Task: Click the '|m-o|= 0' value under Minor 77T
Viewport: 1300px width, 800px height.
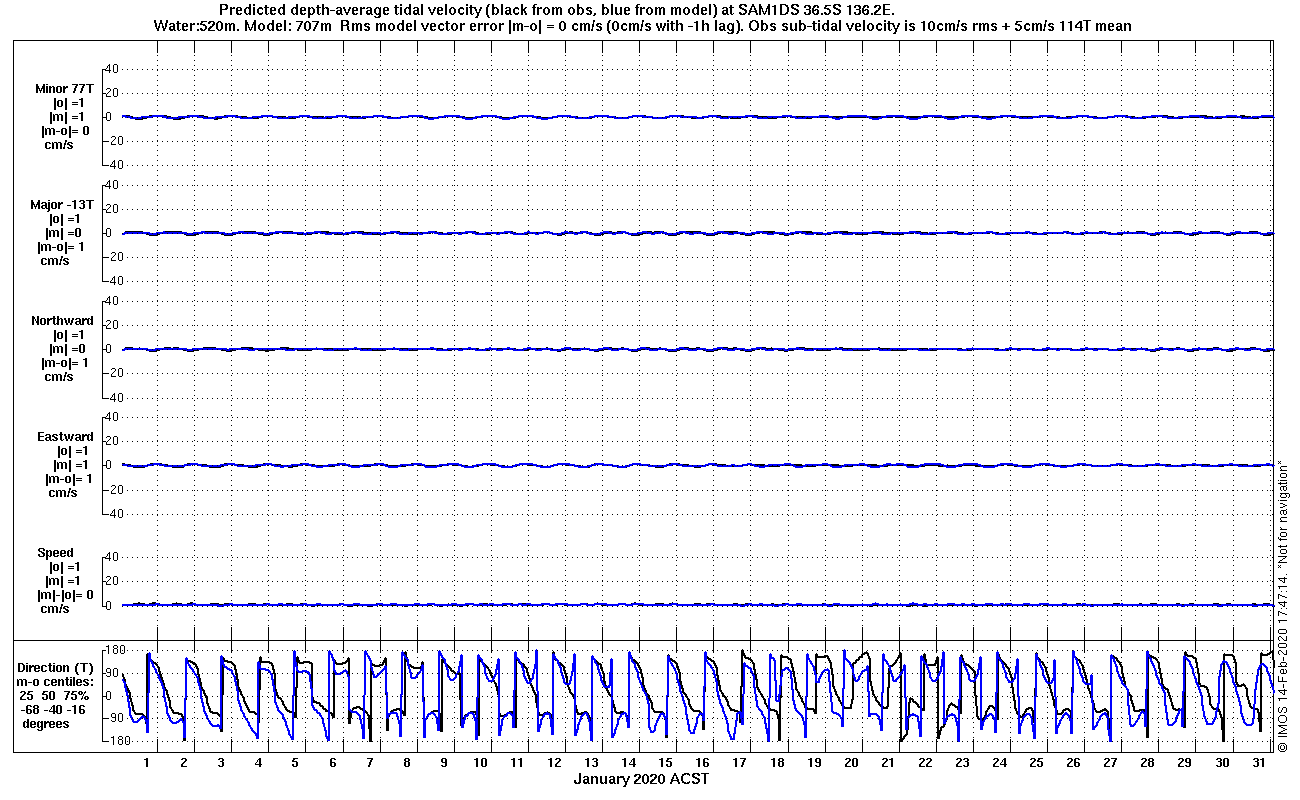Action: (x=64, y=131)
